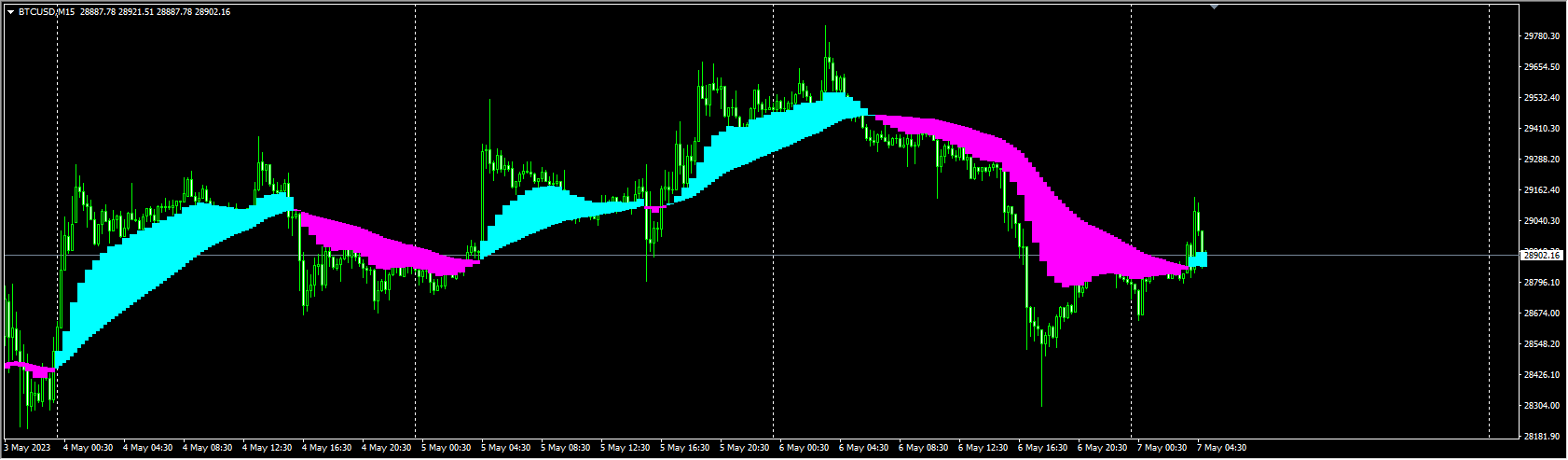
Task: Click the 29288.20 price axis label
Action: tap(1542, 160)
